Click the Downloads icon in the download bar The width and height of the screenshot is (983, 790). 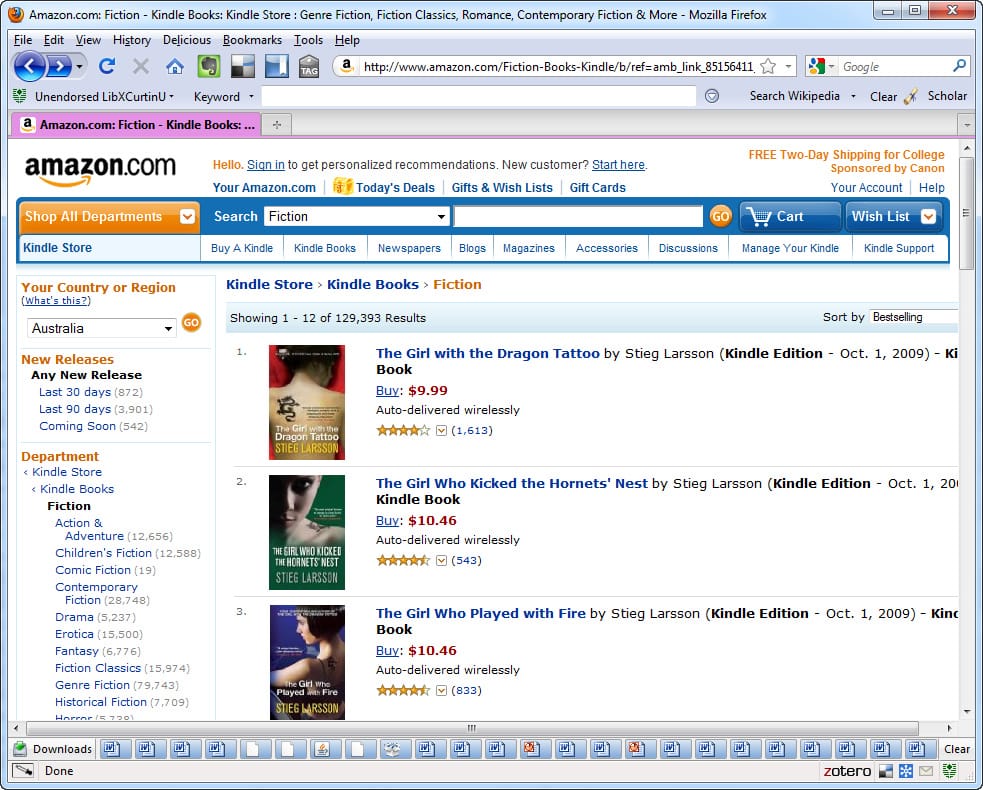(x=20, y=749)
